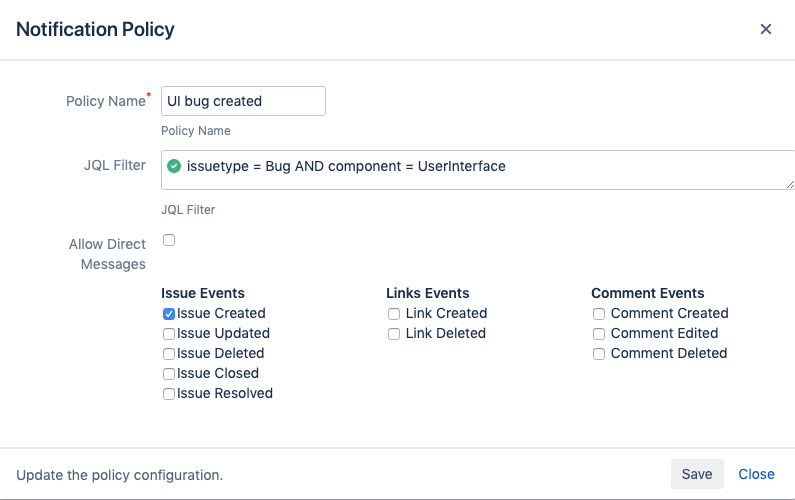Toggle the Link Deleted checkbox
The width and height of the screenshot is (795, 500).
pyautogui.click(x=394, y=333)
